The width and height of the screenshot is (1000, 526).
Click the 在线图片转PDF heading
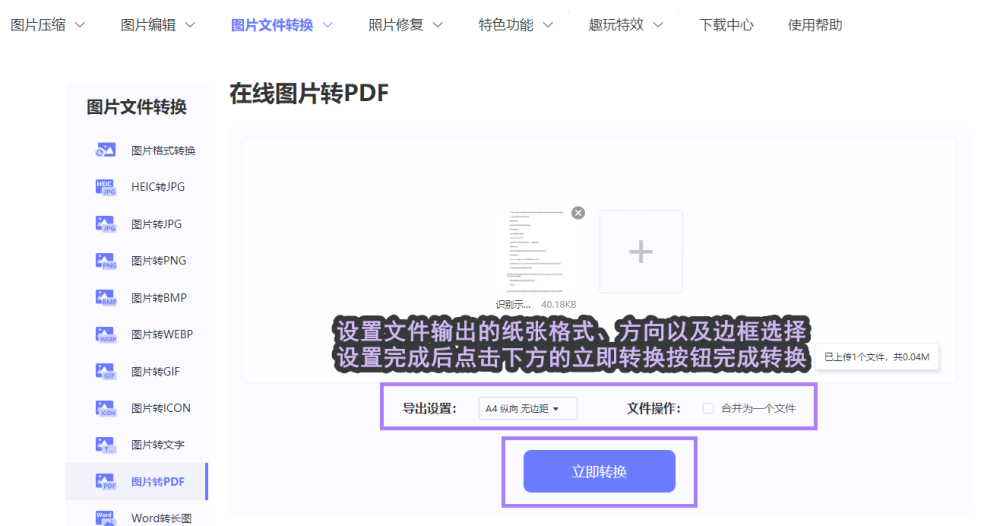[x=309, y=94]
